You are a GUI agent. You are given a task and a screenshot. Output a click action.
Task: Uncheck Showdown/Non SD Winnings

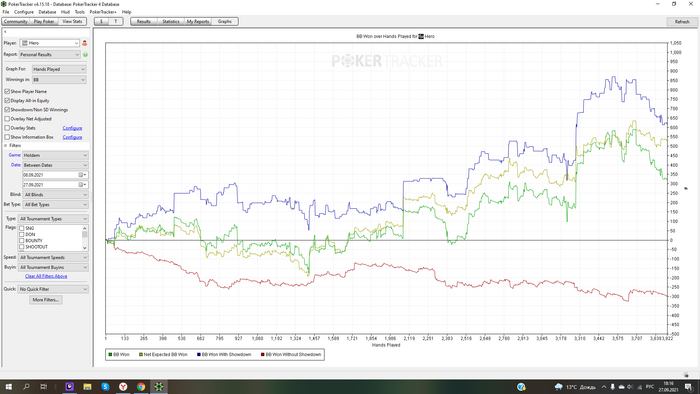(7, 109)
